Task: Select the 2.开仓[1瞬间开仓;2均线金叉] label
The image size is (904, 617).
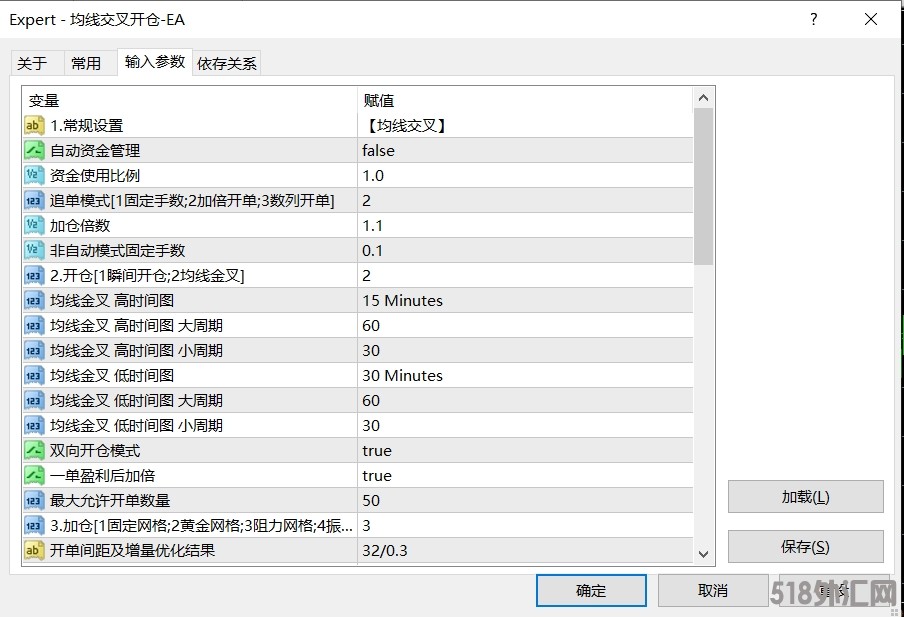Action: (x=147, y=276)
